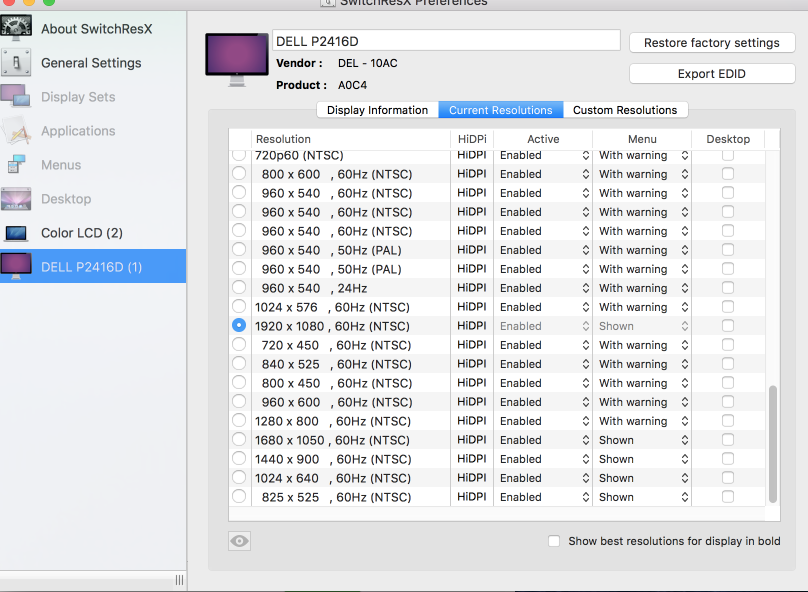Screen dimensions: 808x592
Task: Toggle the eye preview button below the table
Action: pyautogui.click(x=240, y=541)
